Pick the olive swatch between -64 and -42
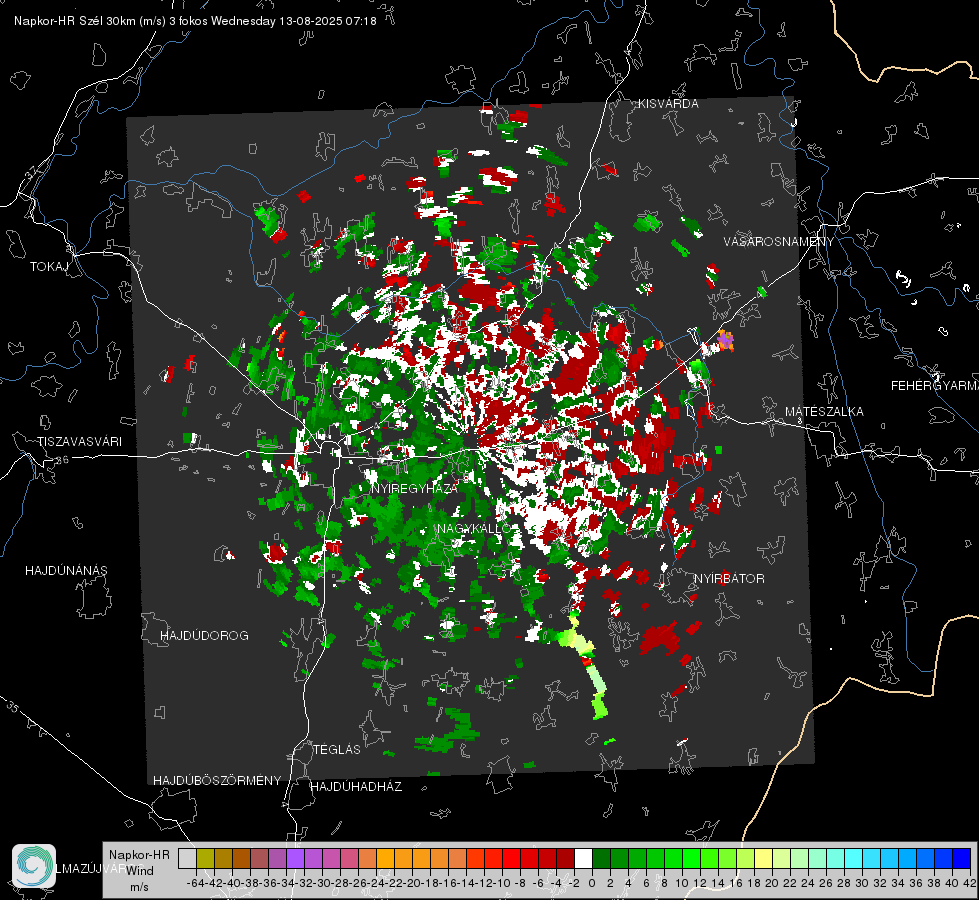The width and height of the screenshot is (979, 900). pos(205,858)
